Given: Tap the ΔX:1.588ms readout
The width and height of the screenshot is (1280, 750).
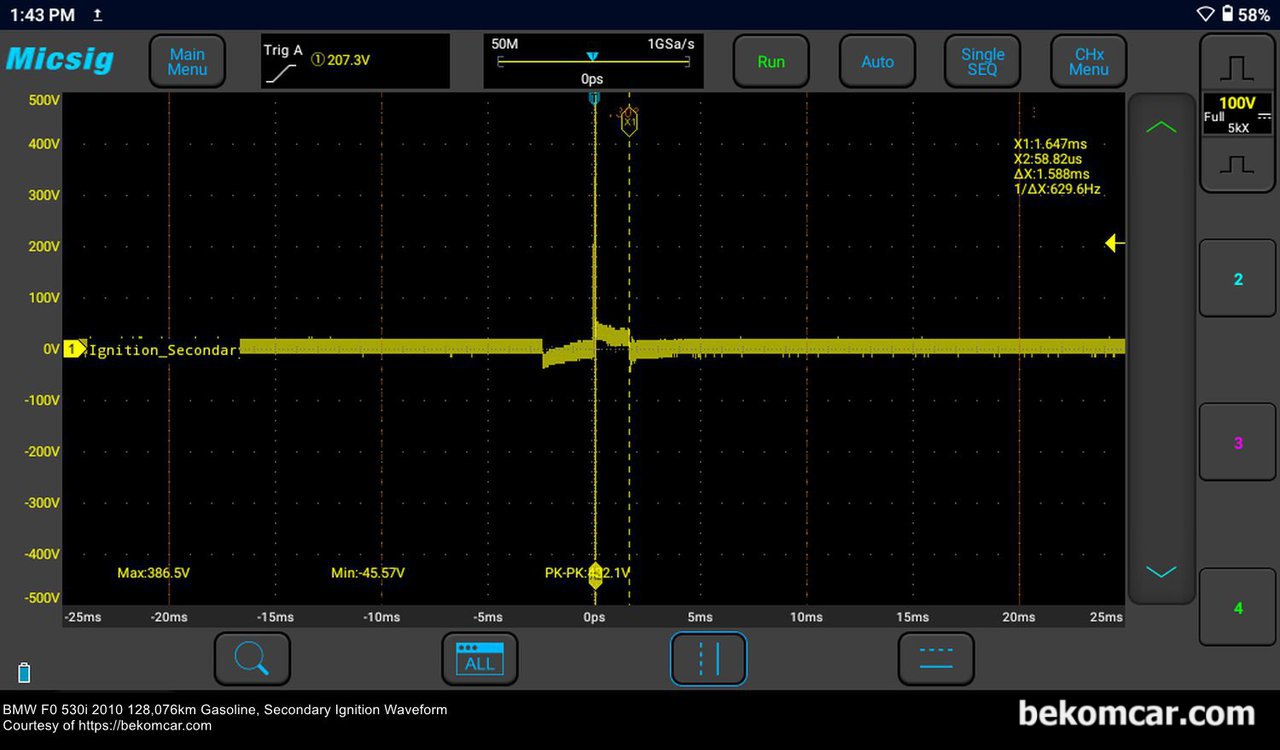Looking at the screenshot, I should pyautogui.click(x=1051, y=174).
